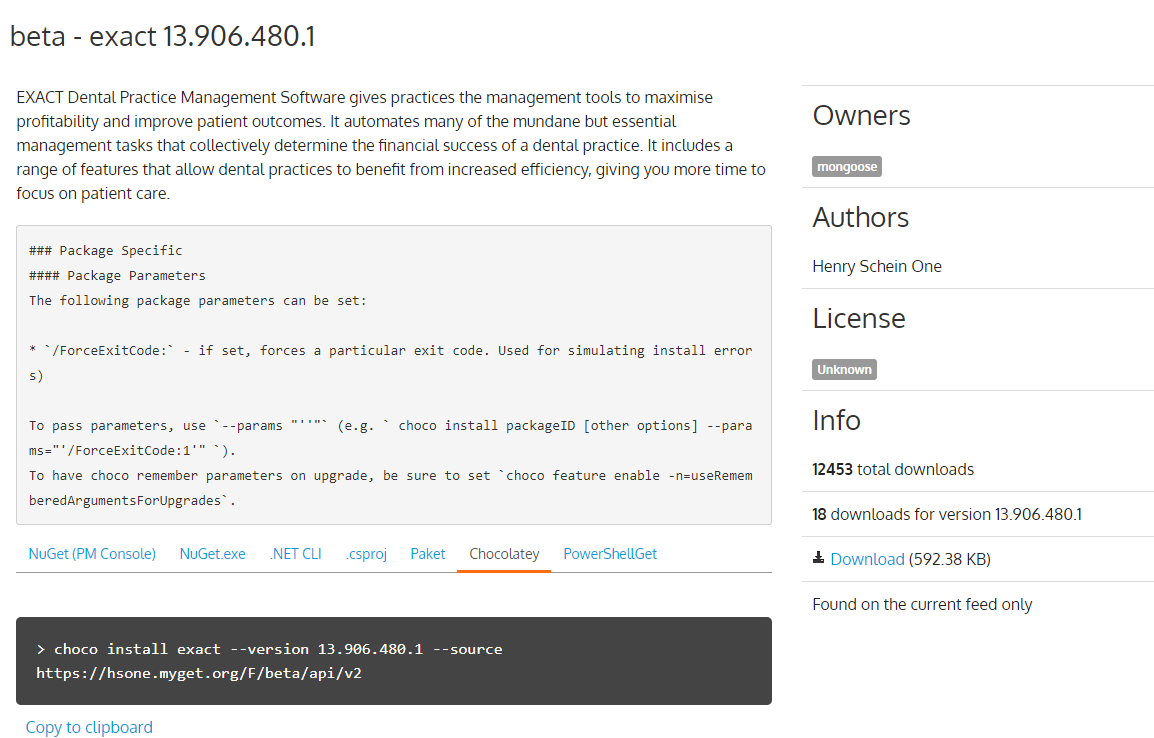Click the mongoose owner badge

pyautogui.click(x=847, y=166)
